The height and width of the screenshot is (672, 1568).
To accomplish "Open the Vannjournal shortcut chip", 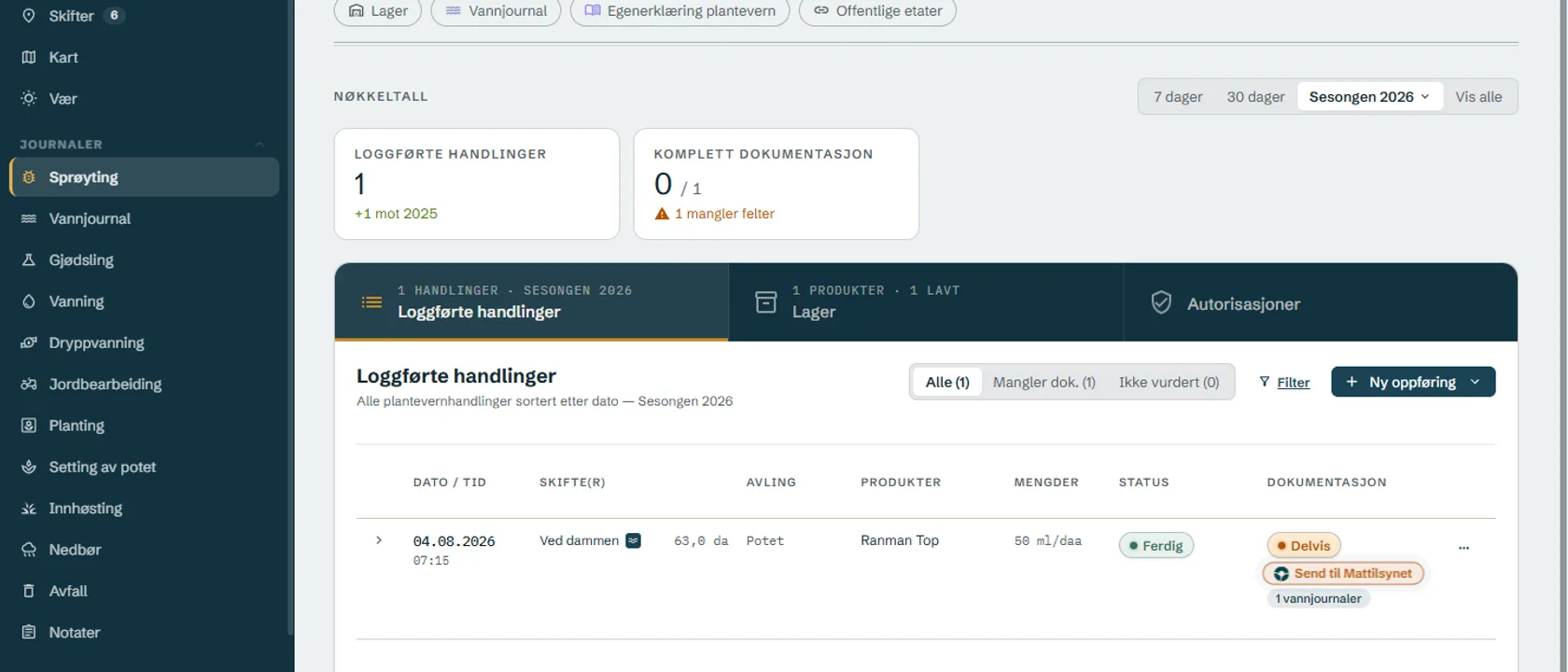I will tap(496, 11).
